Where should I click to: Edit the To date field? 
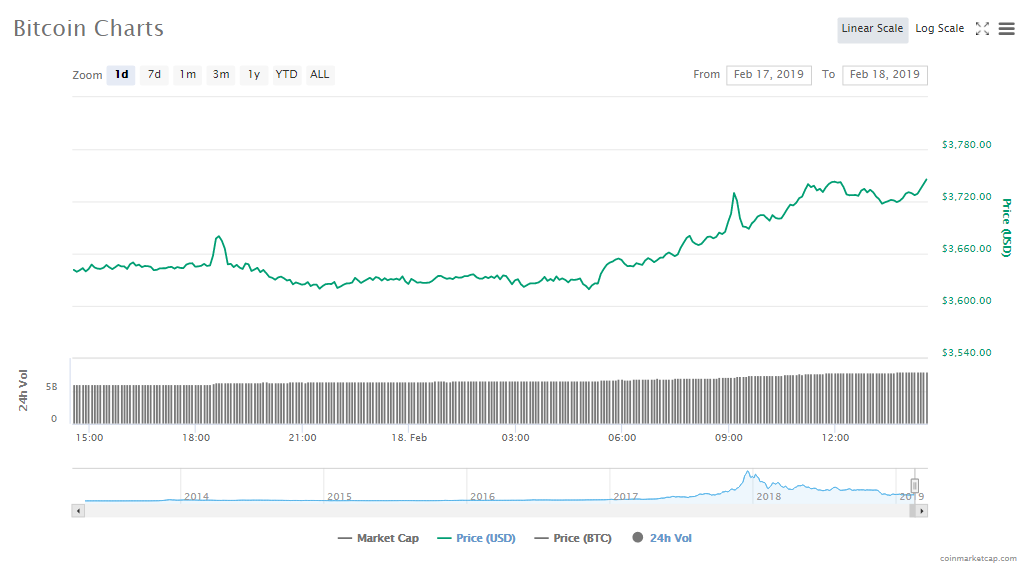[884, 75]
